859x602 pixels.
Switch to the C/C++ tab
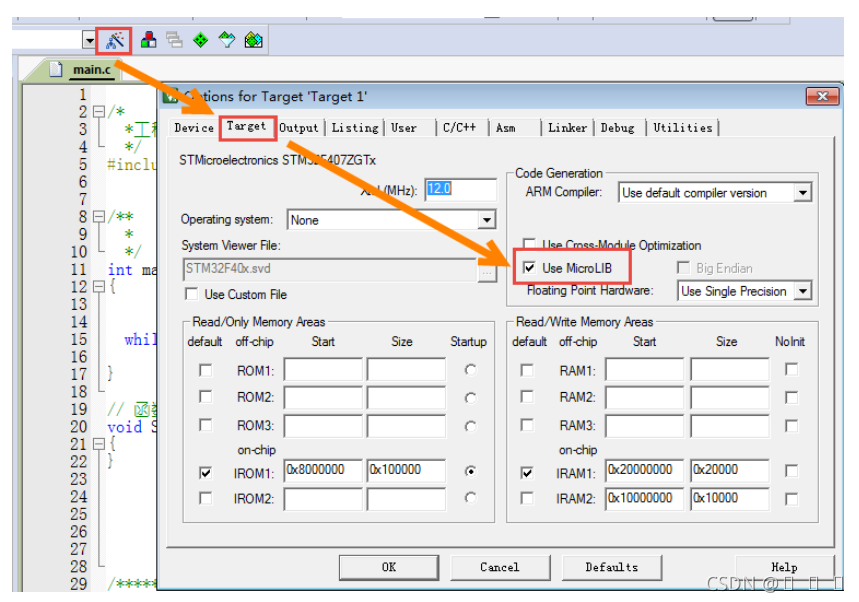(459, 128)
